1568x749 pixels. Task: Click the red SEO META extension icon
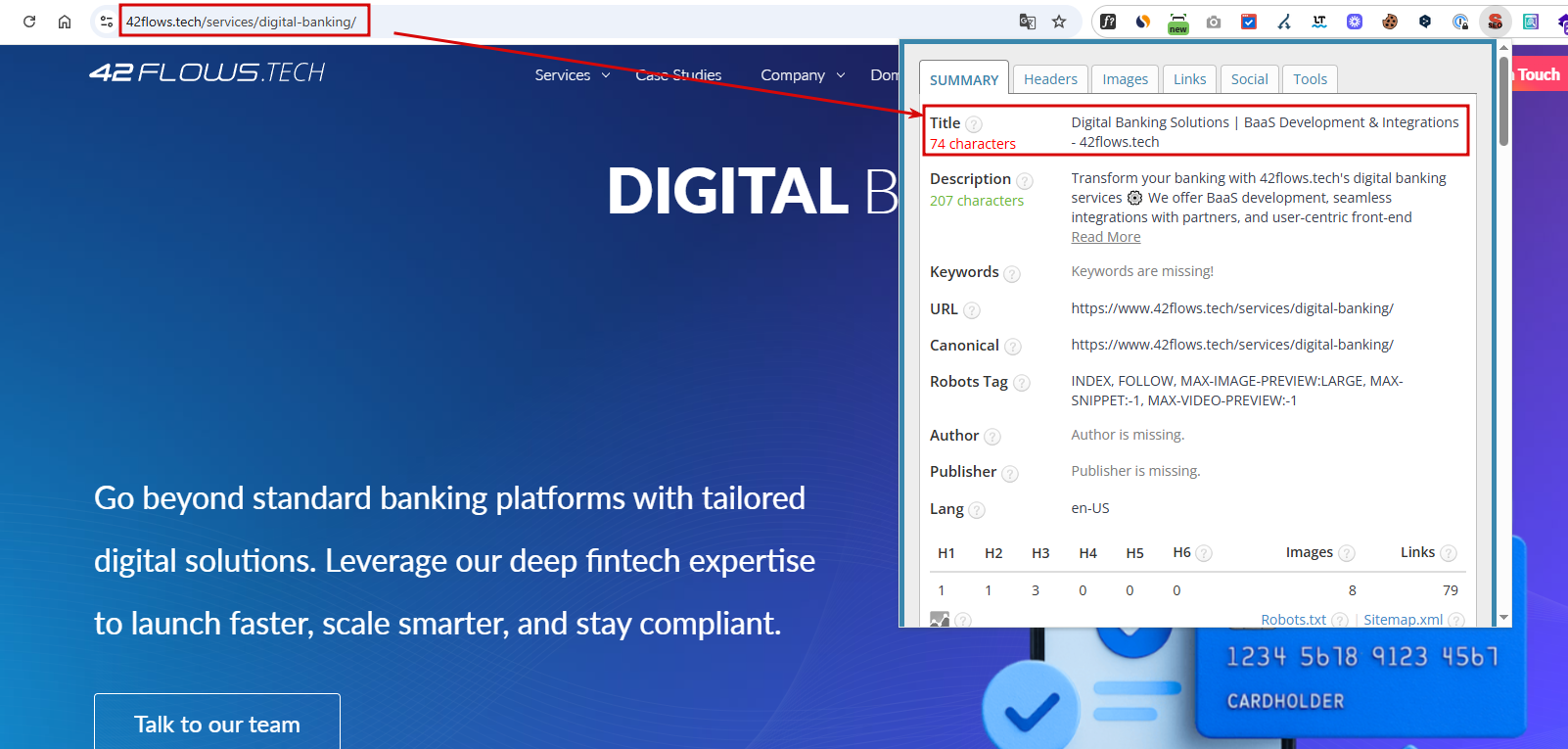click(1496, 22)
